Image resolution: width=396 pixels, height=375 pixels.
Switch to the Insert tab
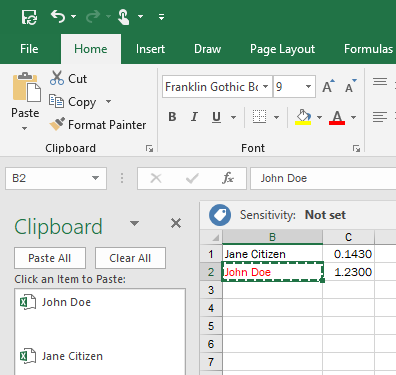click(x=150, y=49)
